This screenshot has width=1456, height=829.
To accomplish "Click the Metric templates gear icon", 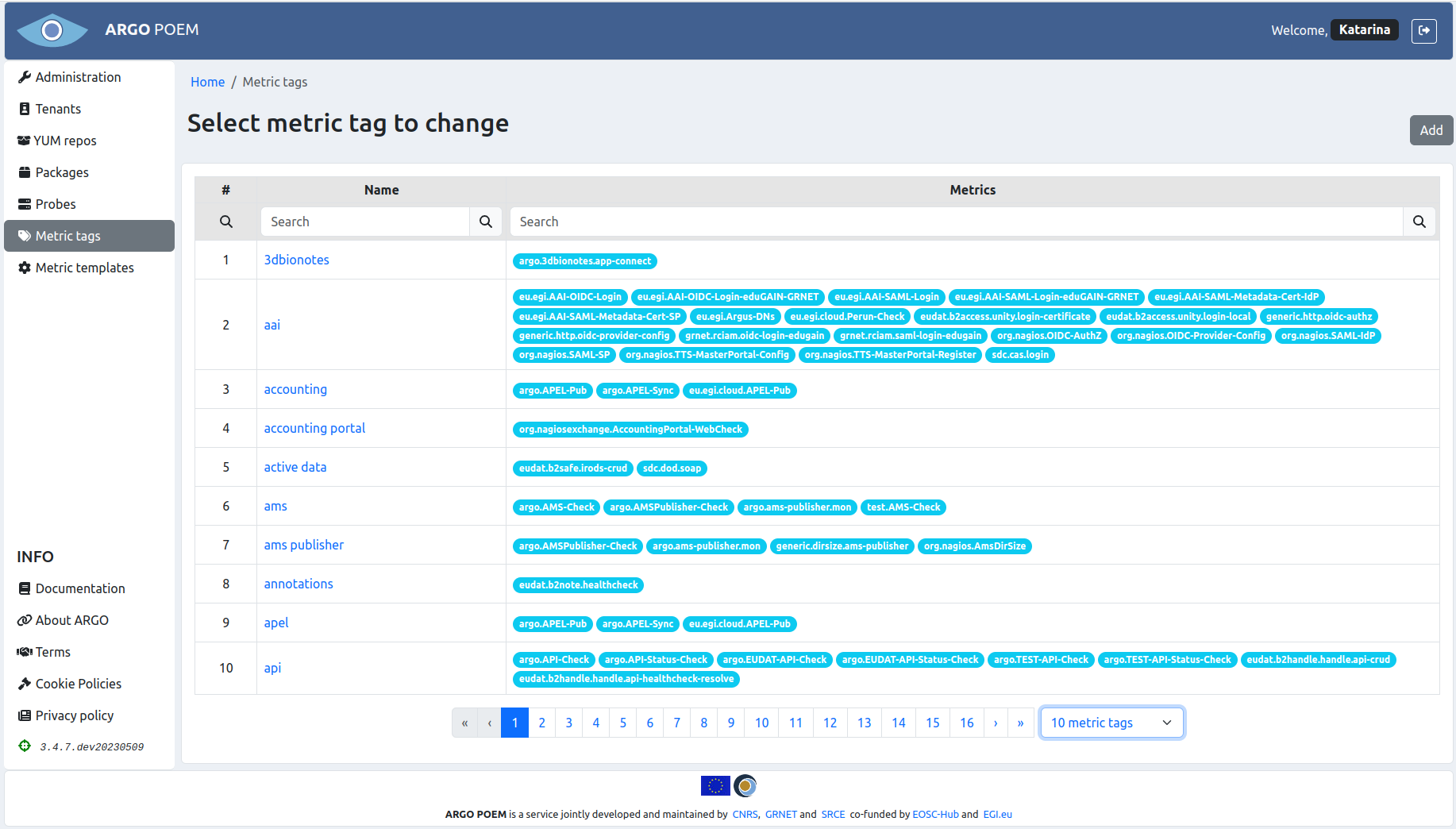I will tap(24, 268).
